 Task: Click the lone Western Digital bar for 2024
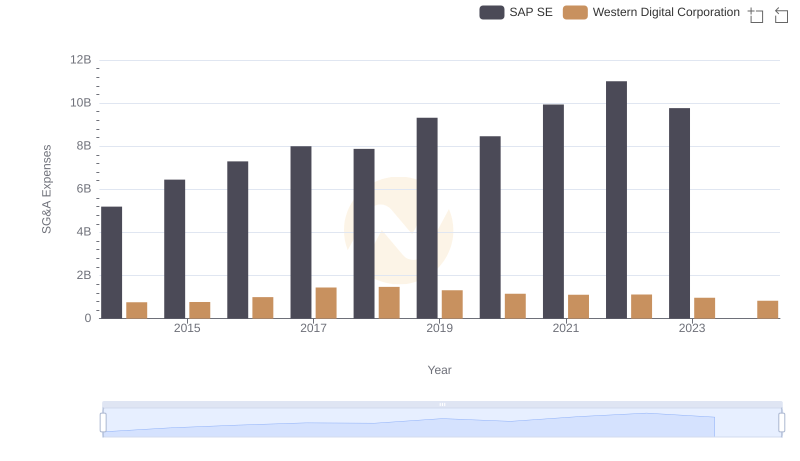[x=768, y=310]
